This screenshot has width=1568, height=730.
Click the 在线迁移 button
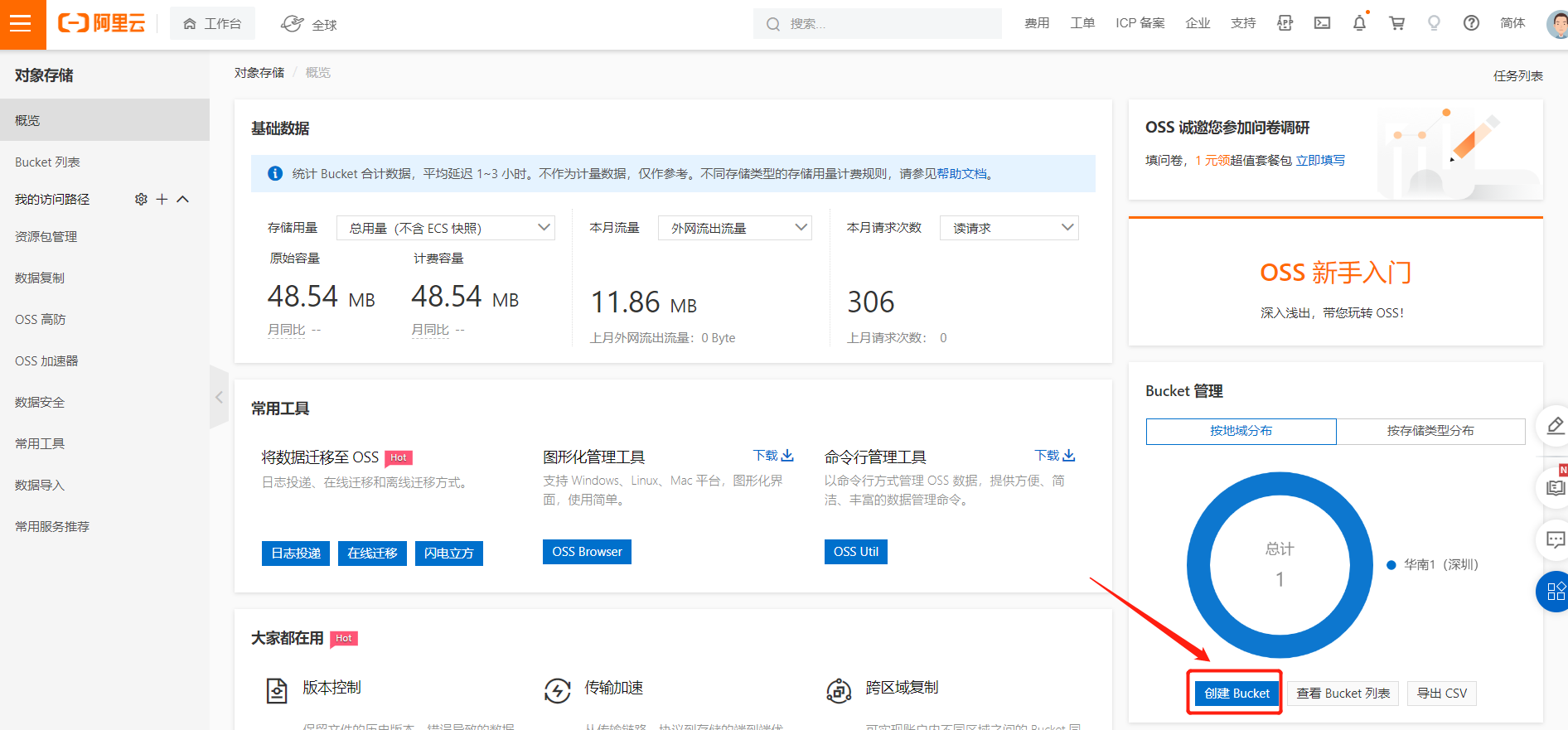tap(372, 553)
